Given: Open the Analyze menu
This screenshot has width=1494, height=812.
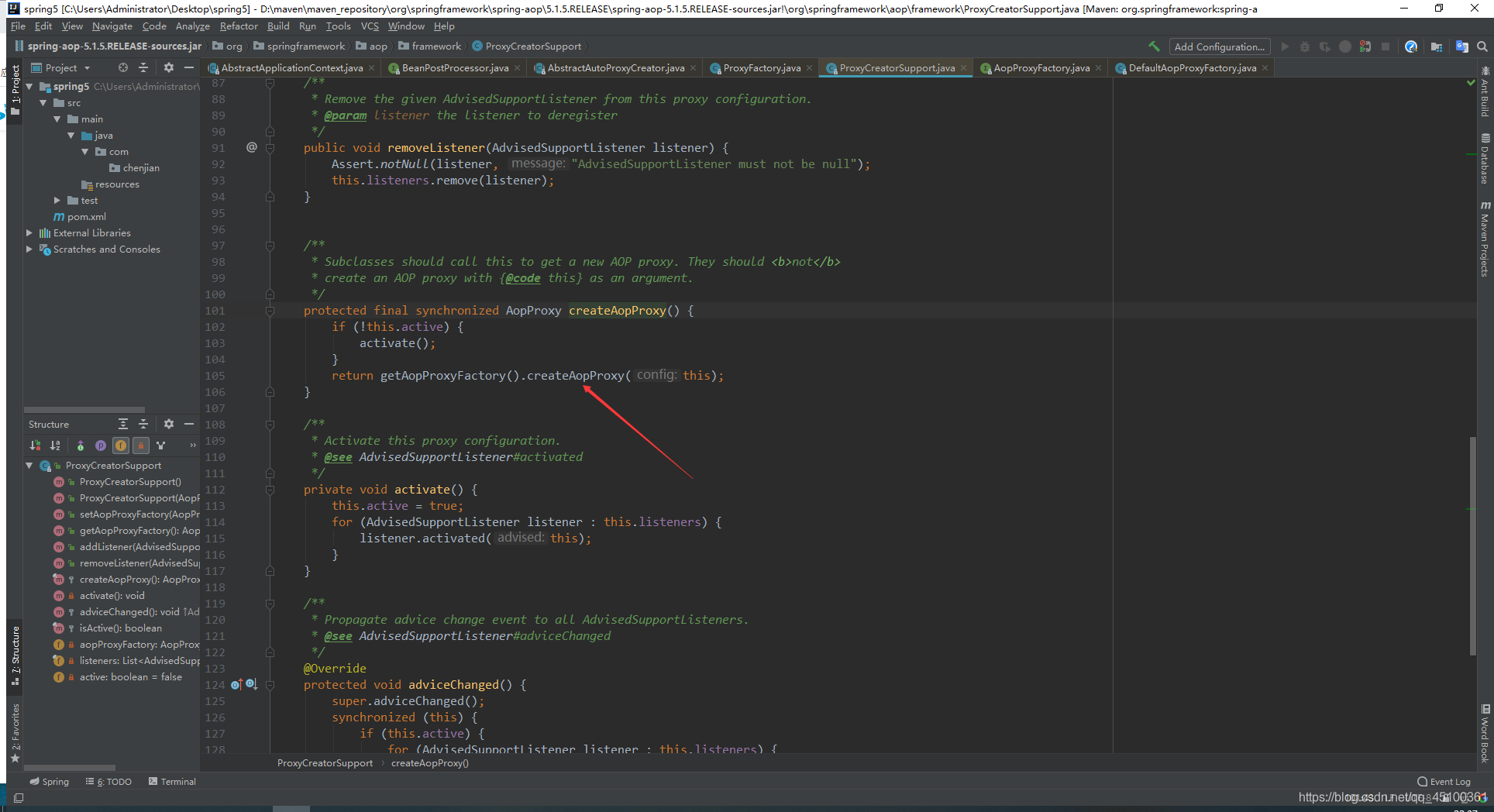Looking at the screenshot, I should tap(193, 26).
